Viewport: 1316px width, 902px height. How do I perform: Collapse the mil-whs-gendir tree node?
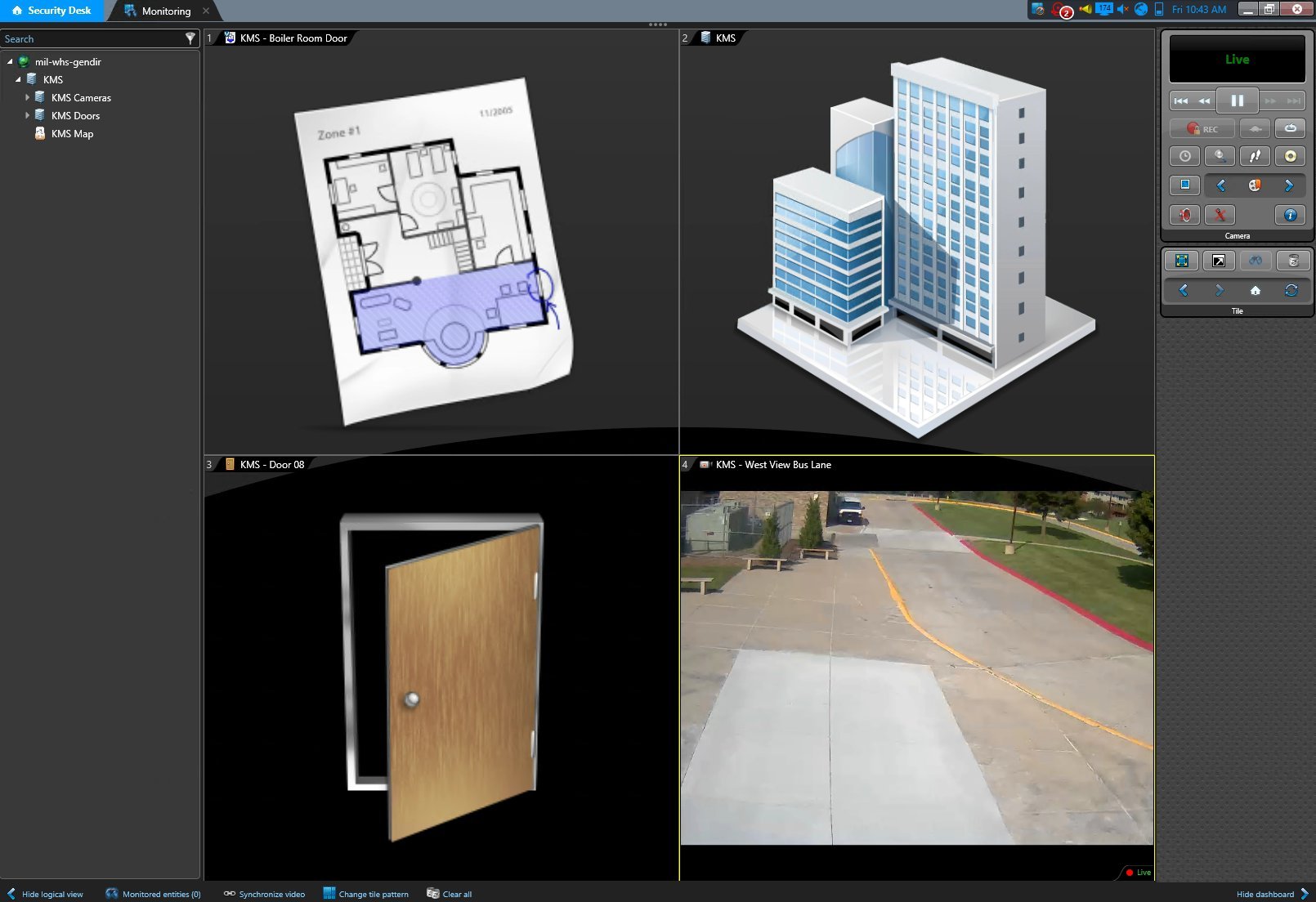pos(10,61)
